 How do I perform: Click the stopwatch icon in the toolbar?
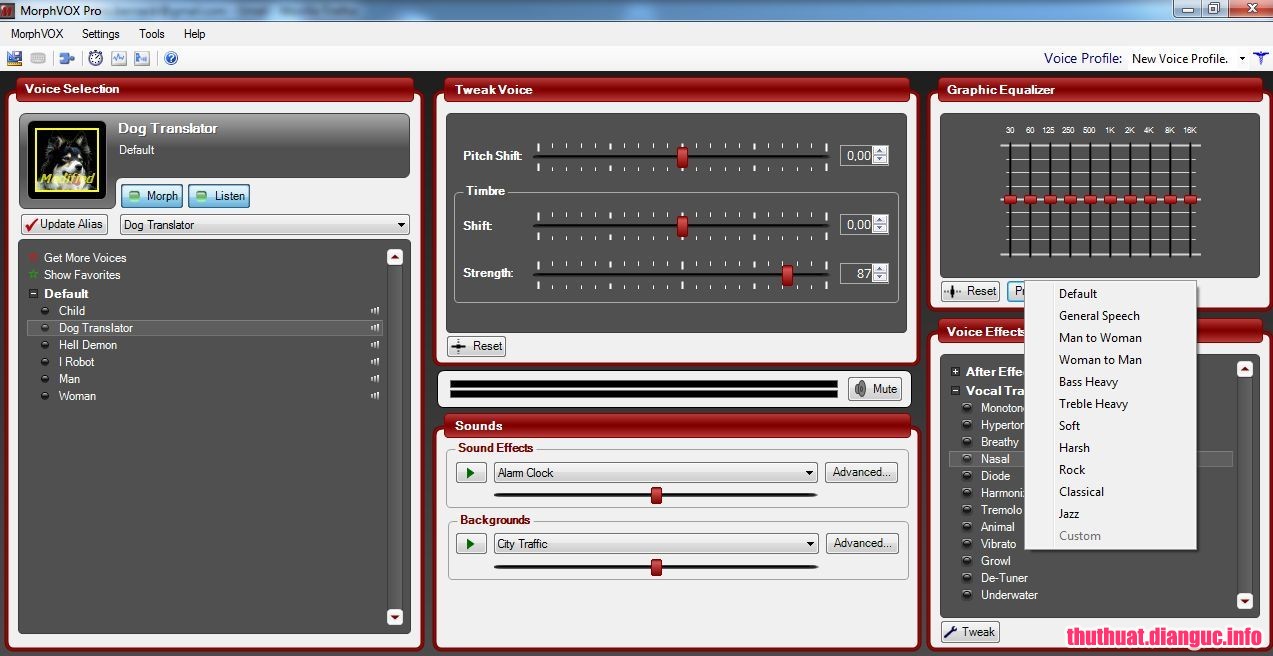point(96,59)
